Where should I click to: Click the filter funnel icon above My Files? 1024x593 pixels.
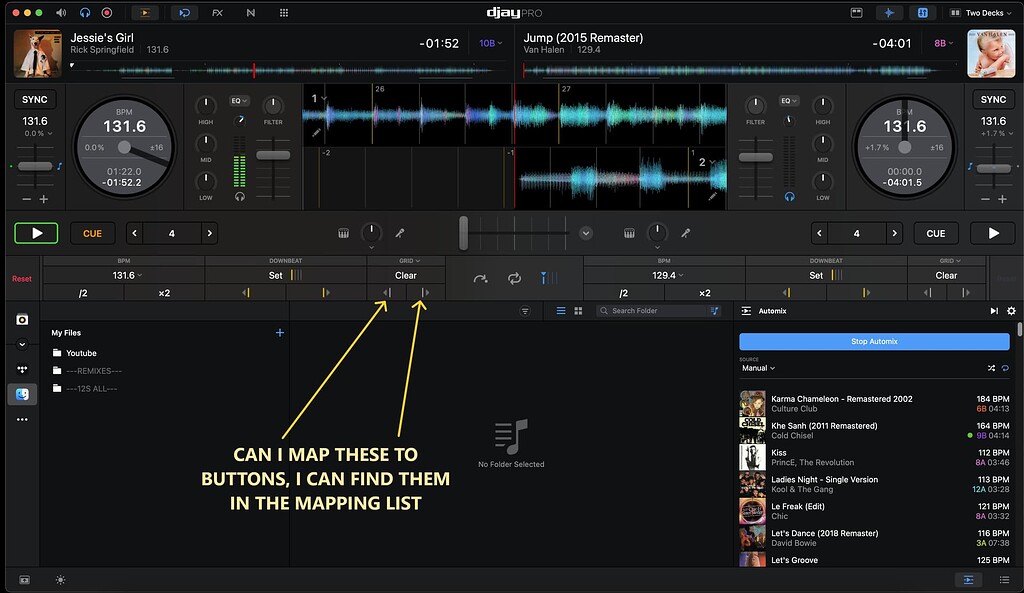(526, 311)
